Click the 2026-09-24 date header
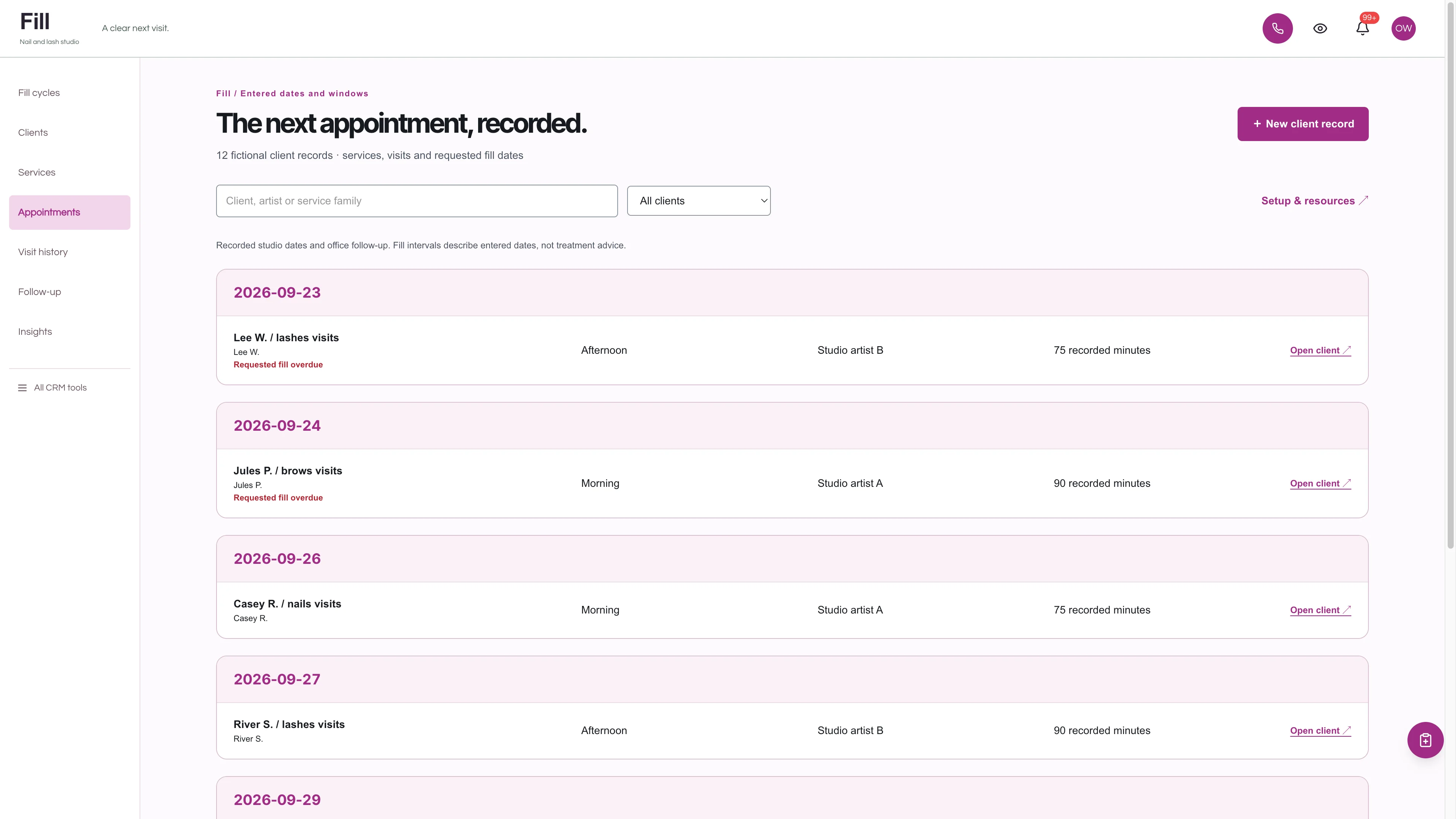 pos(277,425)
